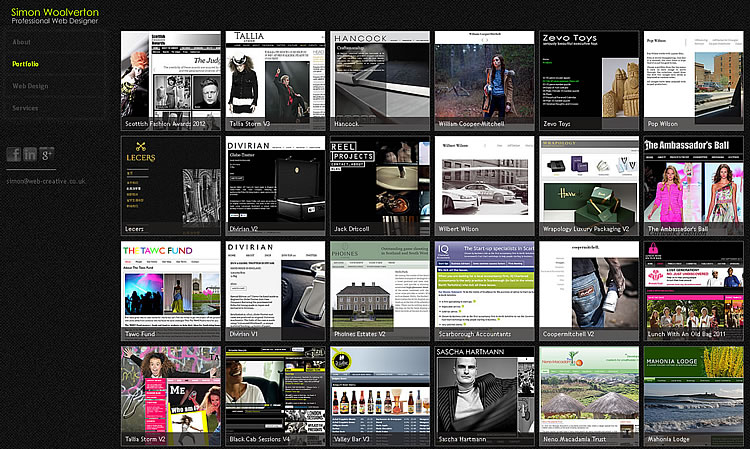Open Wrapology Luxury Packaging V2 thumbnail
The image size is (750, 449).
[589, 186]
